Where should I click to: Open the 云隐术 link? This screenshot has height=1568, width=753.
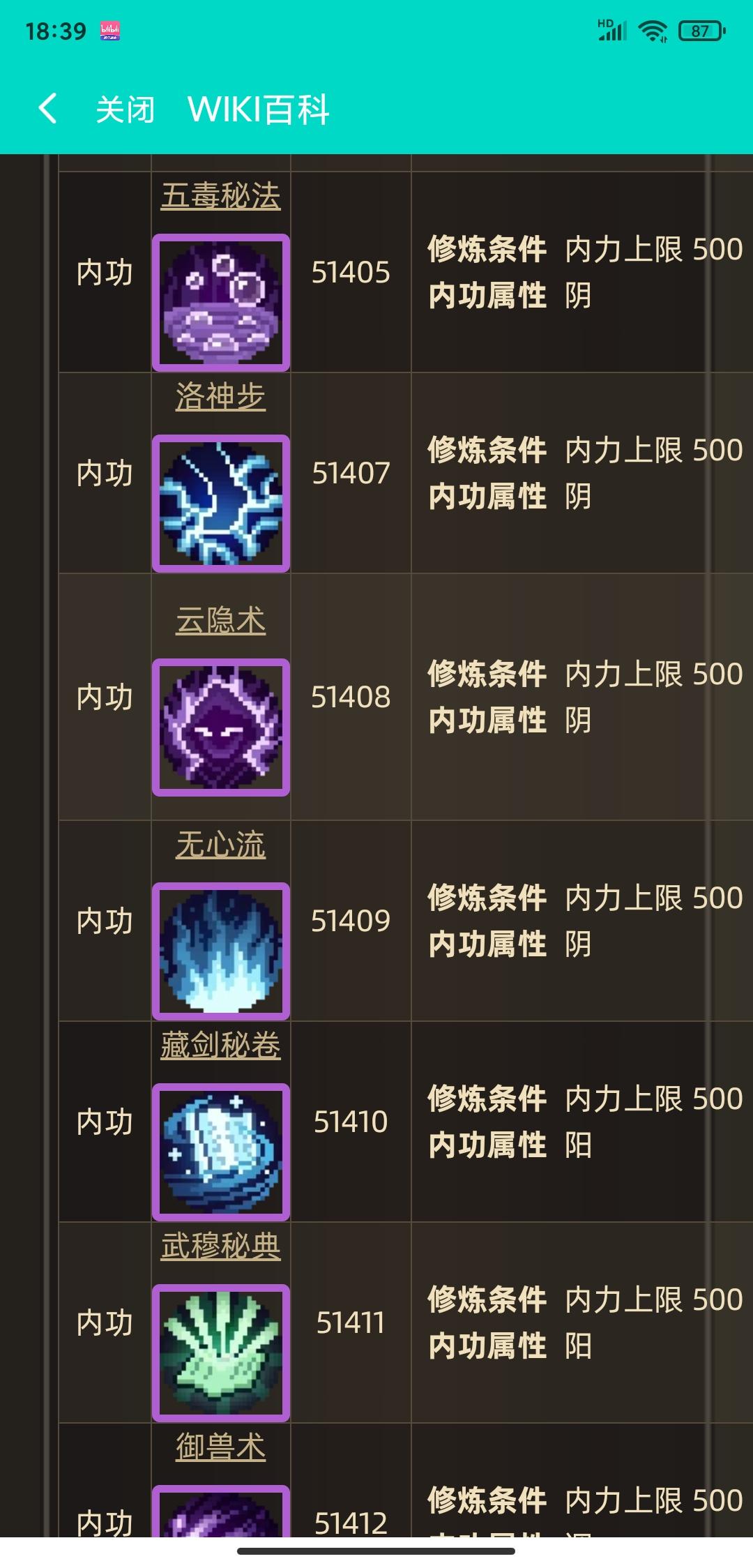(x=221, y=621)
